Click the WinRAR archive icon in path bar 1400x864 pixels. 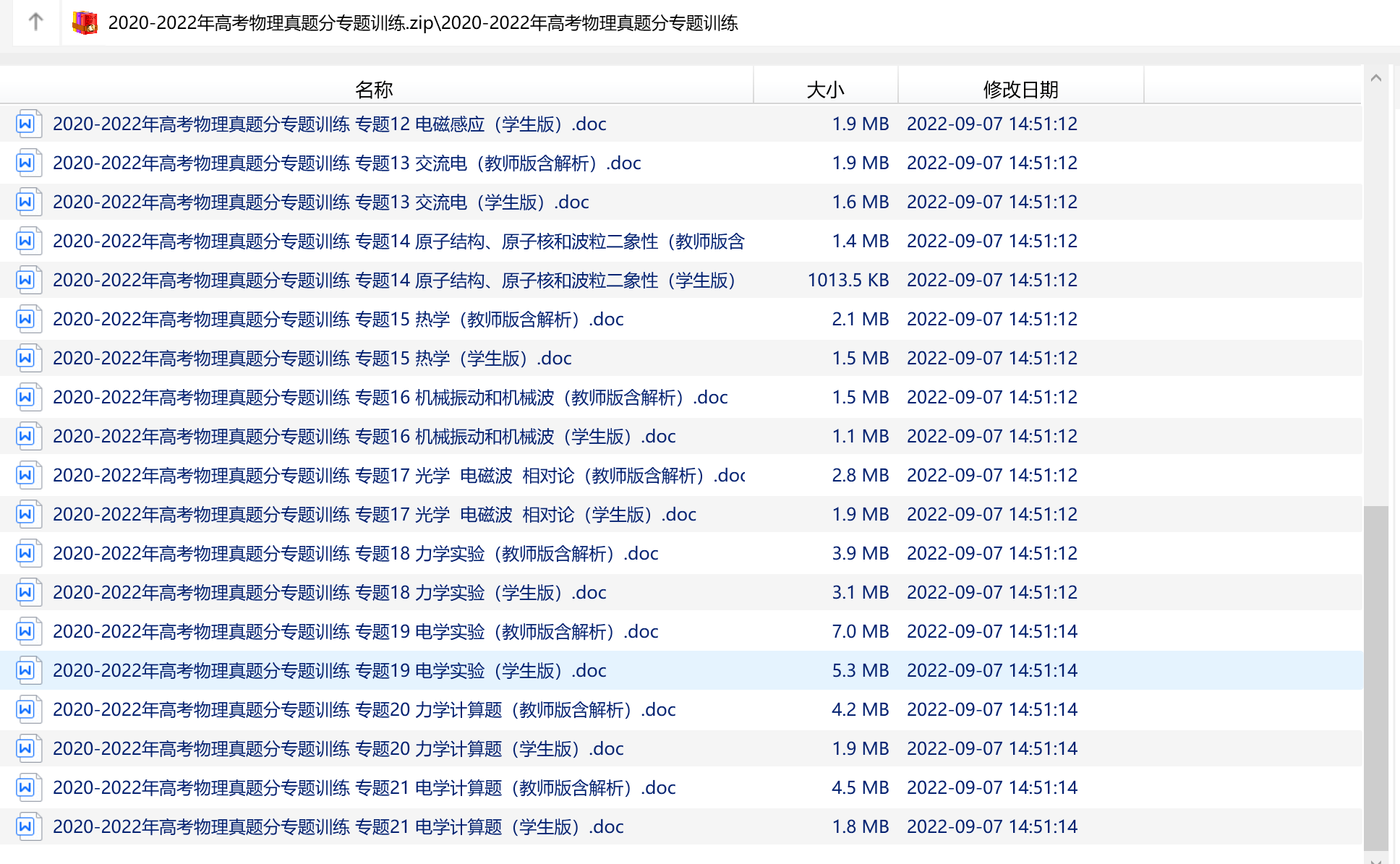(x=85, y=23)
